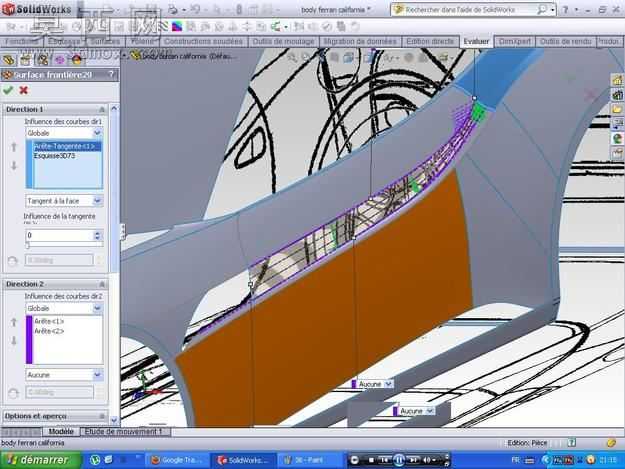Open the Direction 1 Globale influence dropdown
Viewport: 625px width, 469px height.
click(x=97, y=133)
